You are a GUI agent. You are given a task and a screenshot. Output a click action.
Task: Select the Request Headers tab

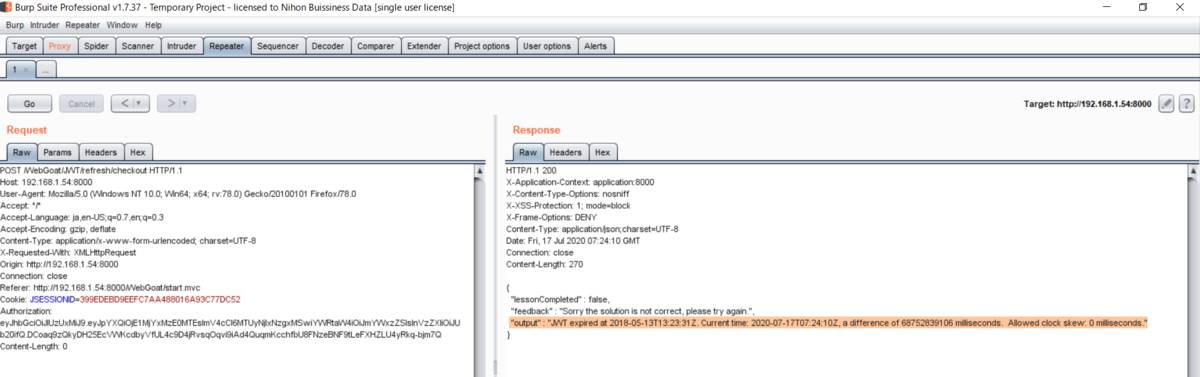pyautogui.click(x=100, y=152)
